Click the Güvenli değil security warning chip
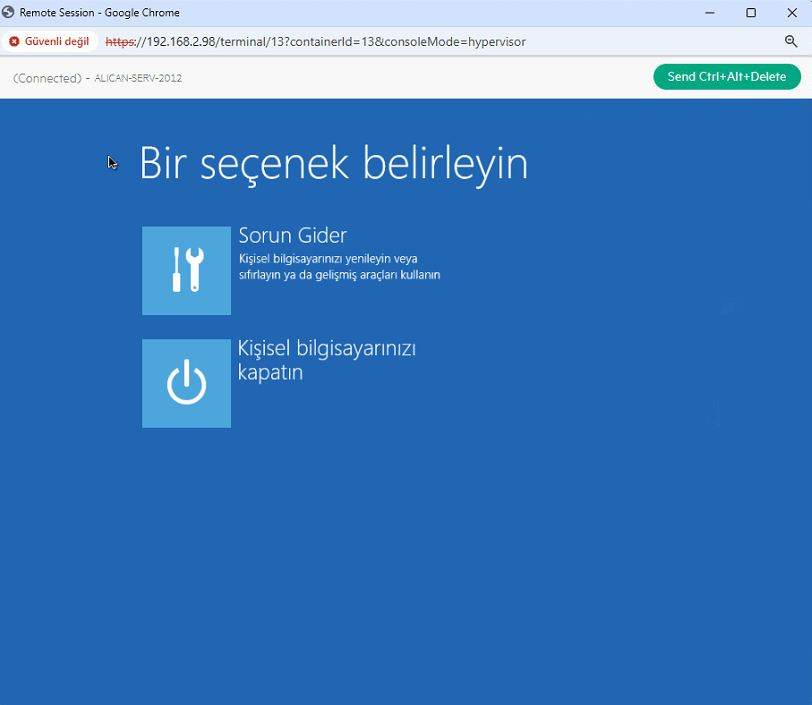 click(50, 41)
